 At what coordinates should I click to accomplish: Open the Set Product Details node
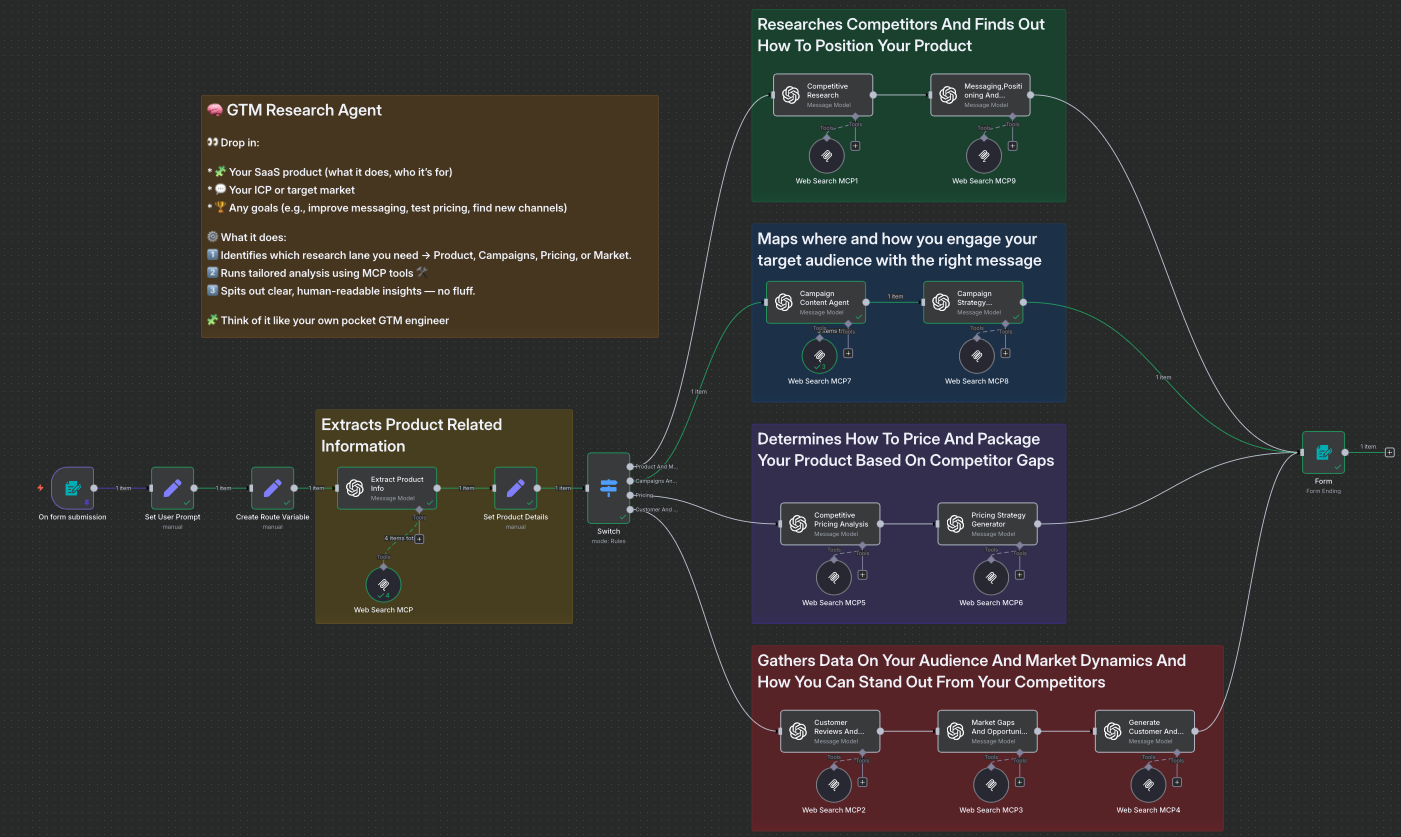pos(516,488)
